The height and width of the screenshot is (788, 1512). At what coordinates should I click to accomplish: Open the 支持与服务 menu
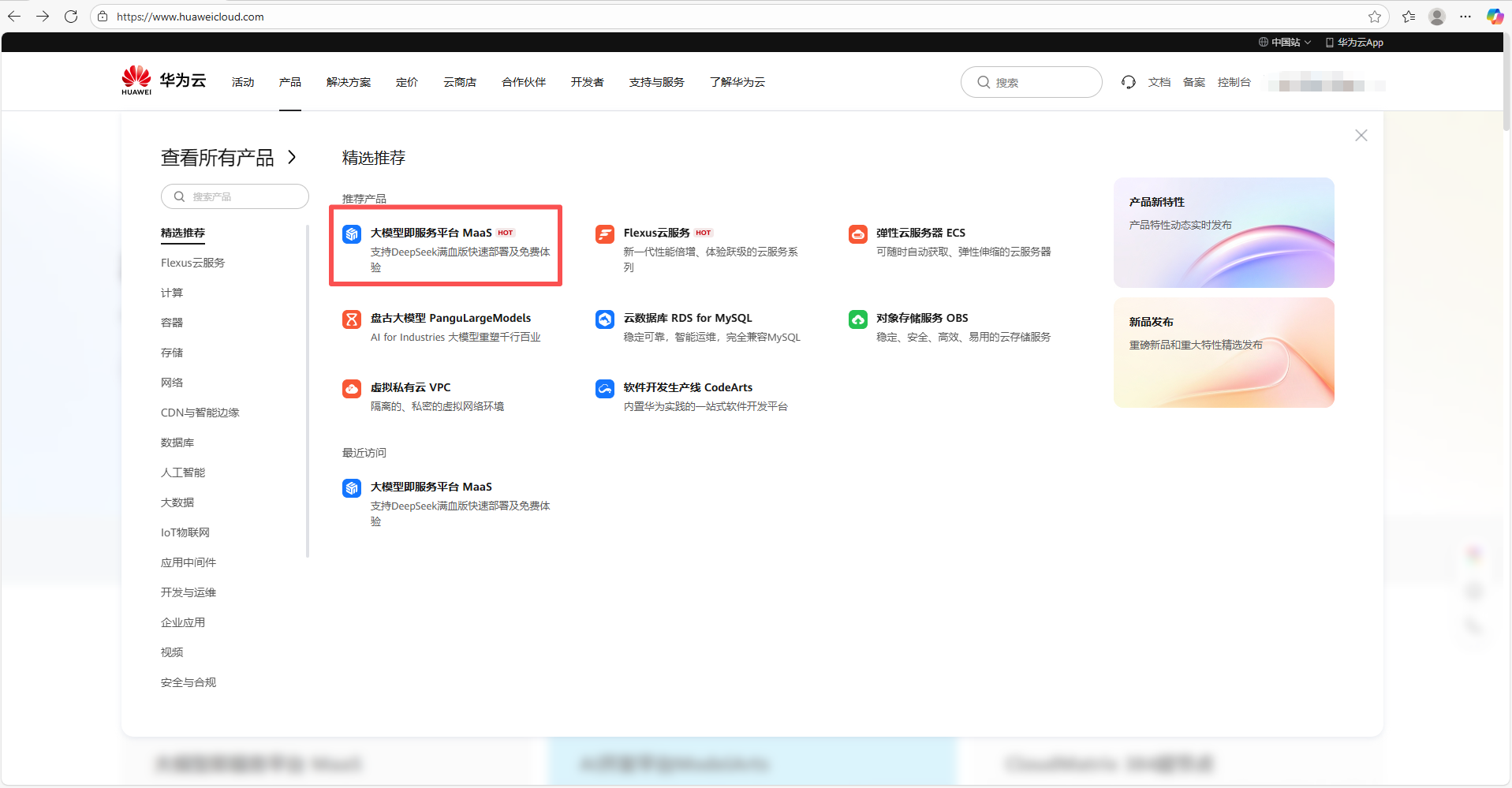[657, 82]
